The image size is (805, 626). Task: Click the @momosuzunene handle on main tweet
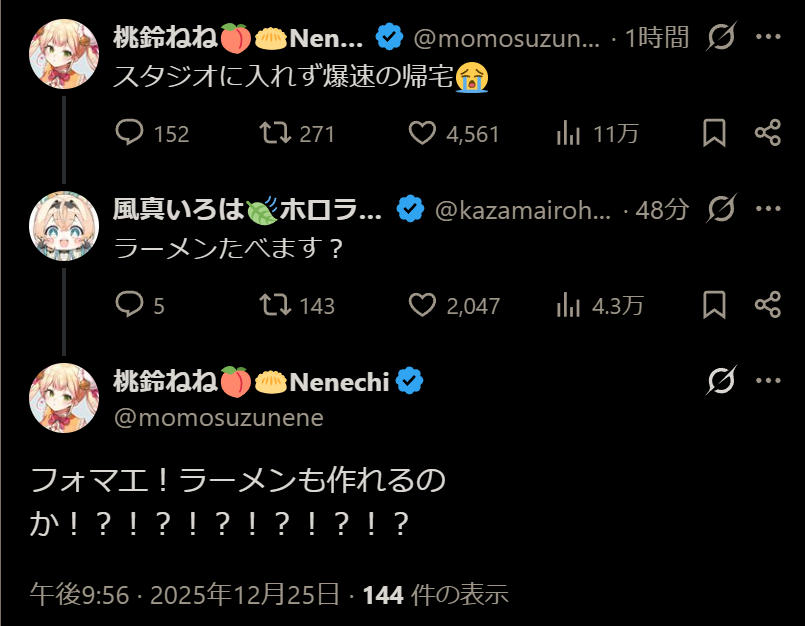[219, 418]
